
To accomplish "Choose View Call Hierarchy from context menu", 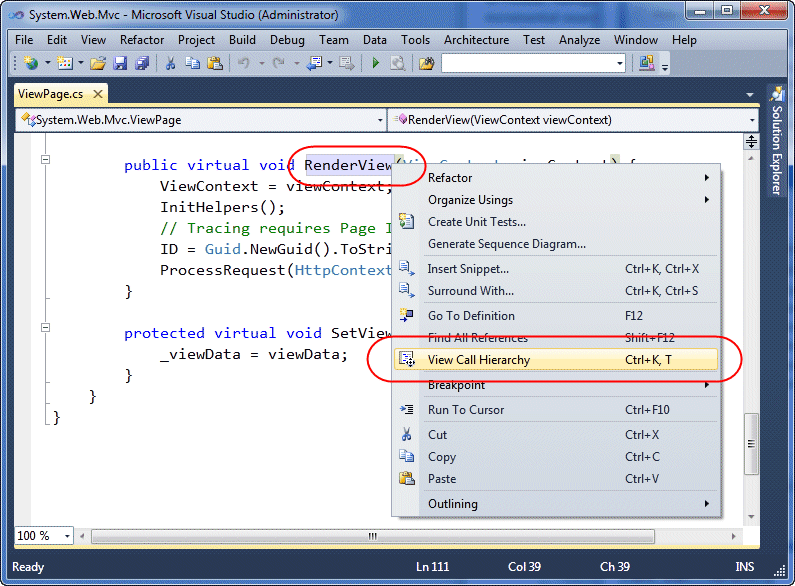I will 556,359.
